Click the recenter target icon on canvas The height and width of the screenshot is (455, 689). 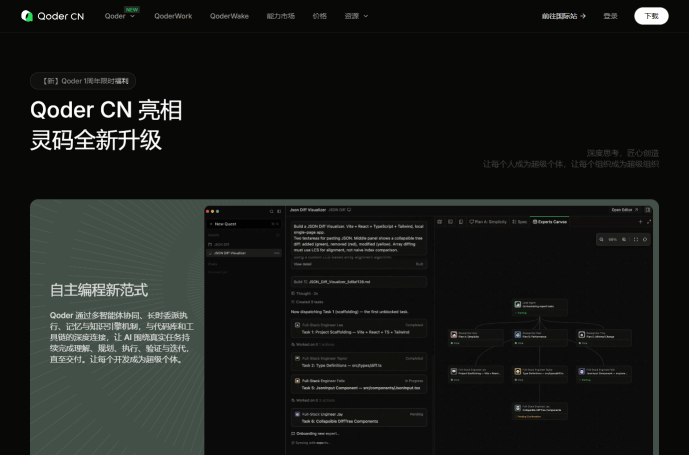coord(645,240)
